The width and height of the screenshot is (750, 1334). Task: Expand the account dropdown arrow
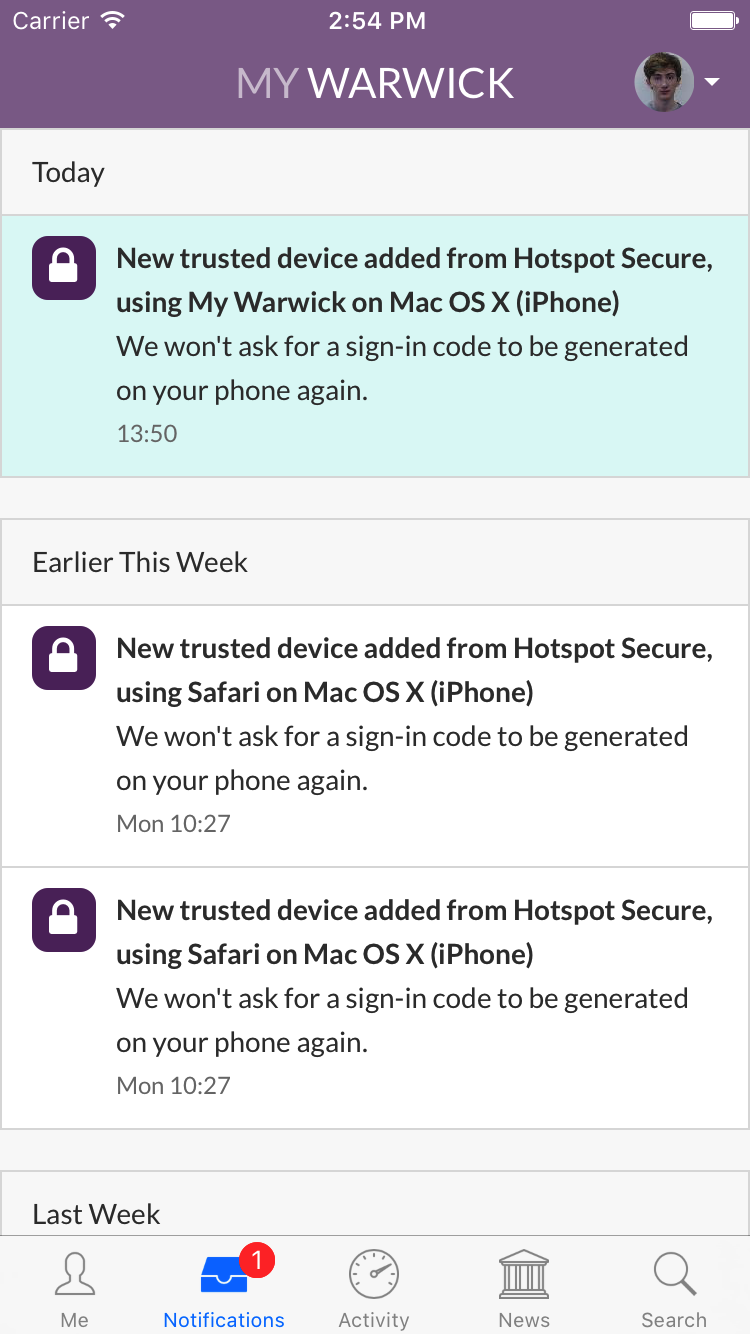tap(712, 82)
